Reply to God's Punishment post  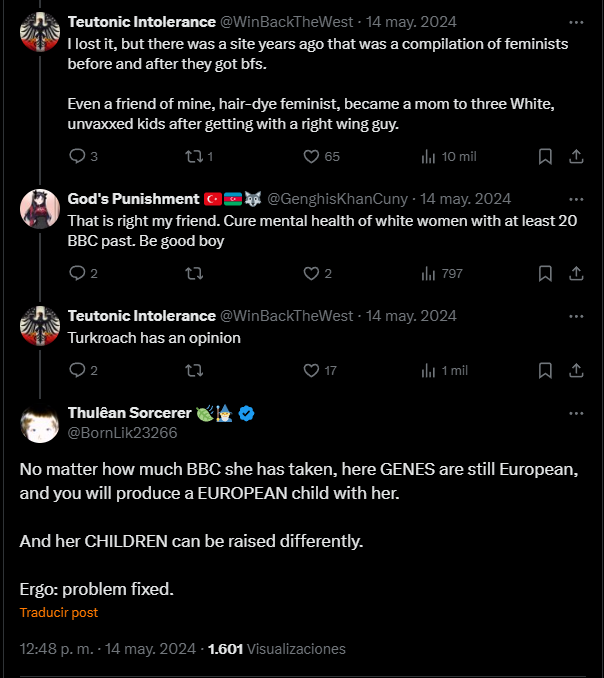77,273
